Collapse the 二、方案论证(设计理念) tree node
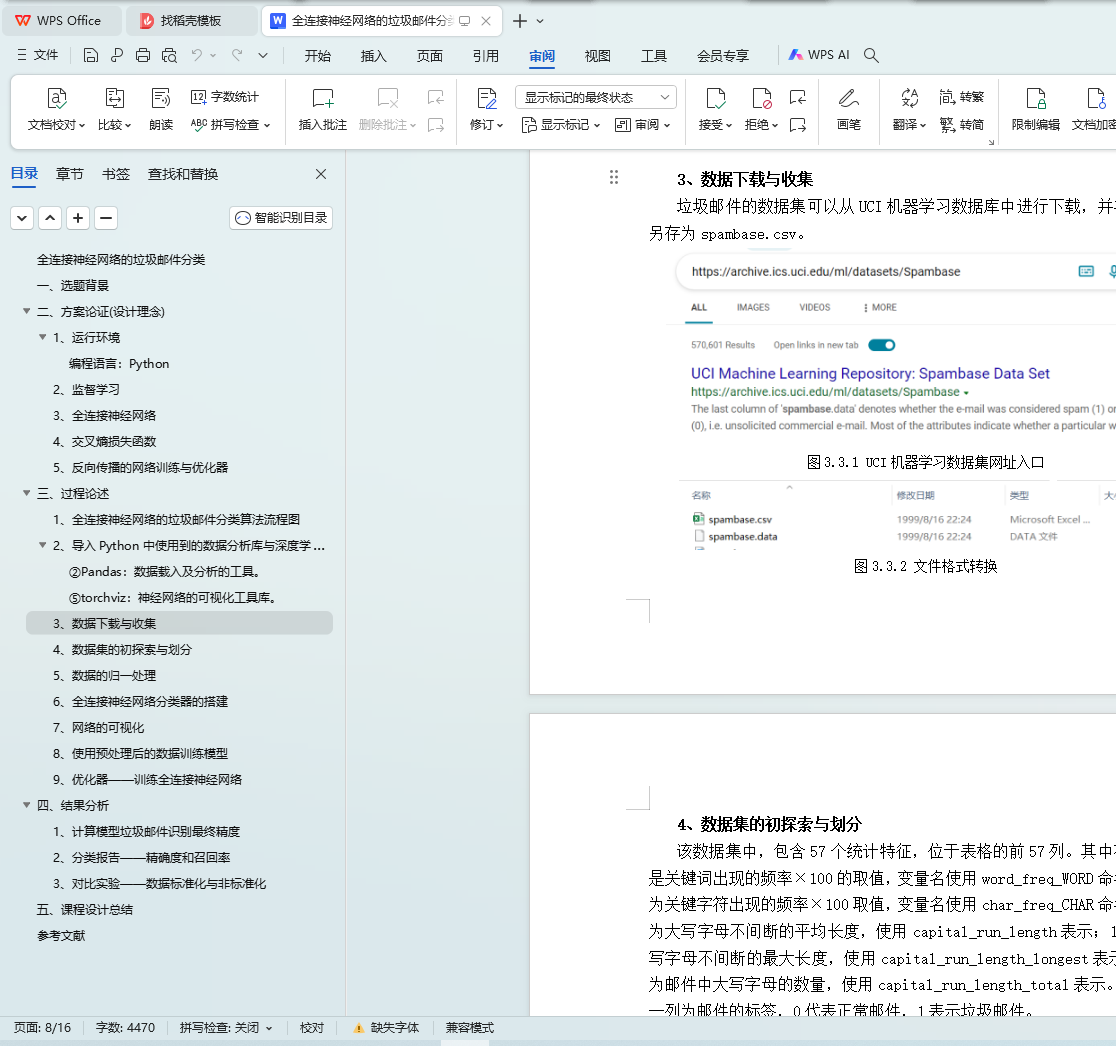Image resolution: width=1116 pixels, height=1046 pixels. pyautogui.click(x=27, y=311)
